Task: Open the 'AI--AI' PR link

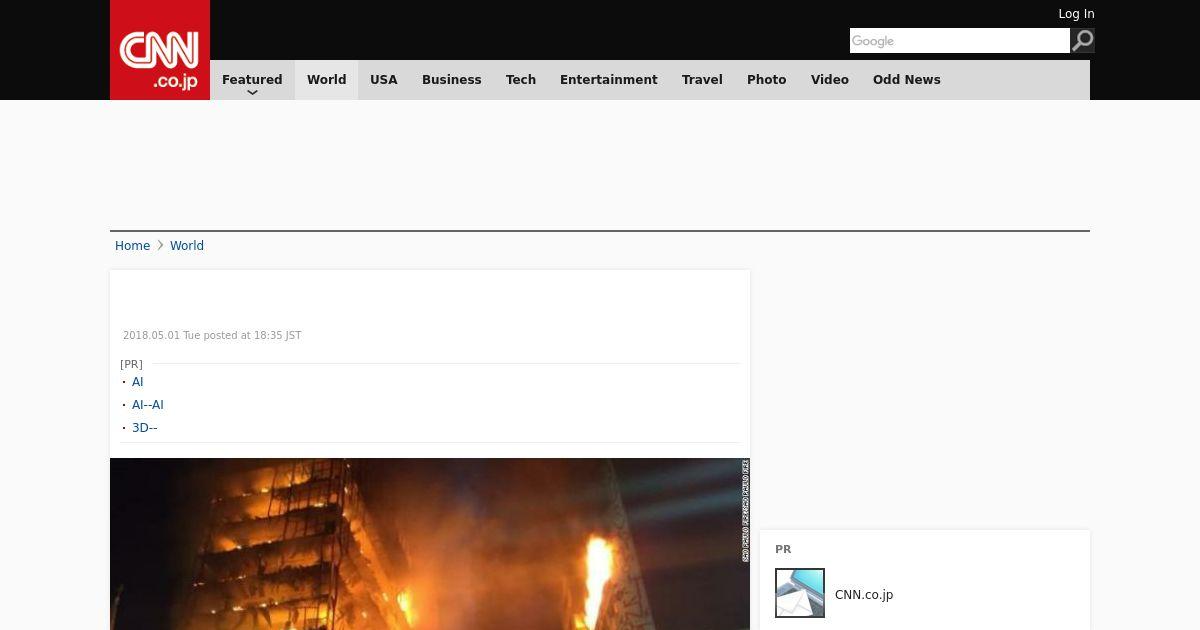Action: click(148, 405)
